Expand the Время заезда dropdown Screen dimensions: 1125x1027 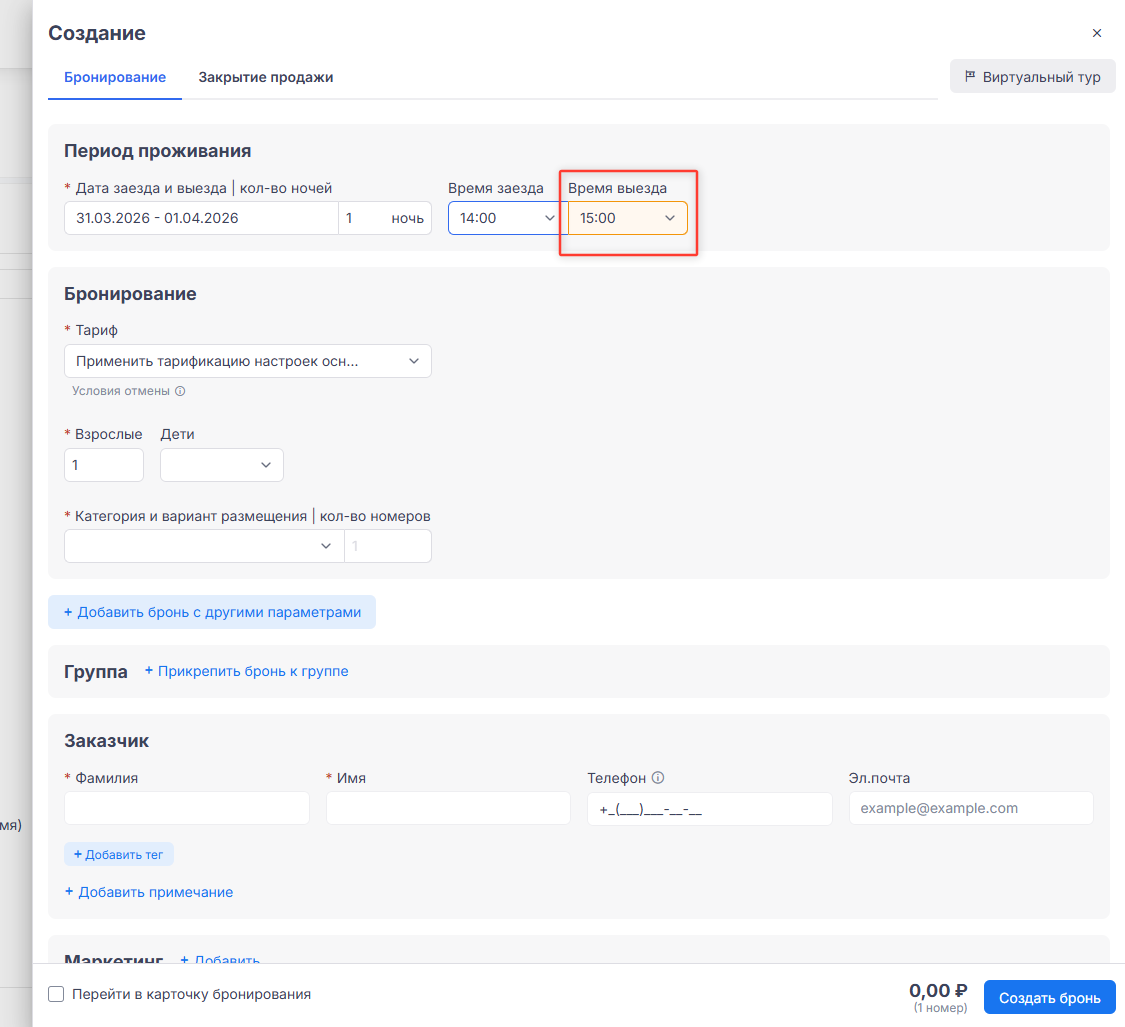click(x=507, y=218)
